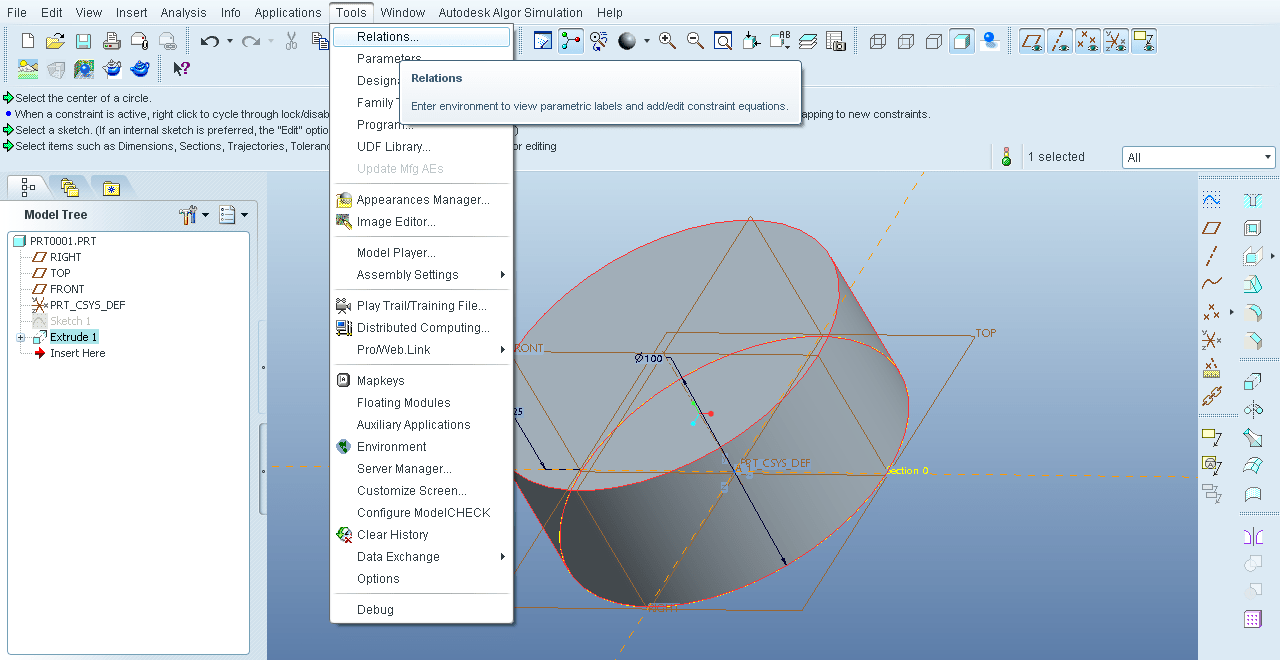
Task: Open appearance gallery dropdown arrow
Action: (646, 41)
